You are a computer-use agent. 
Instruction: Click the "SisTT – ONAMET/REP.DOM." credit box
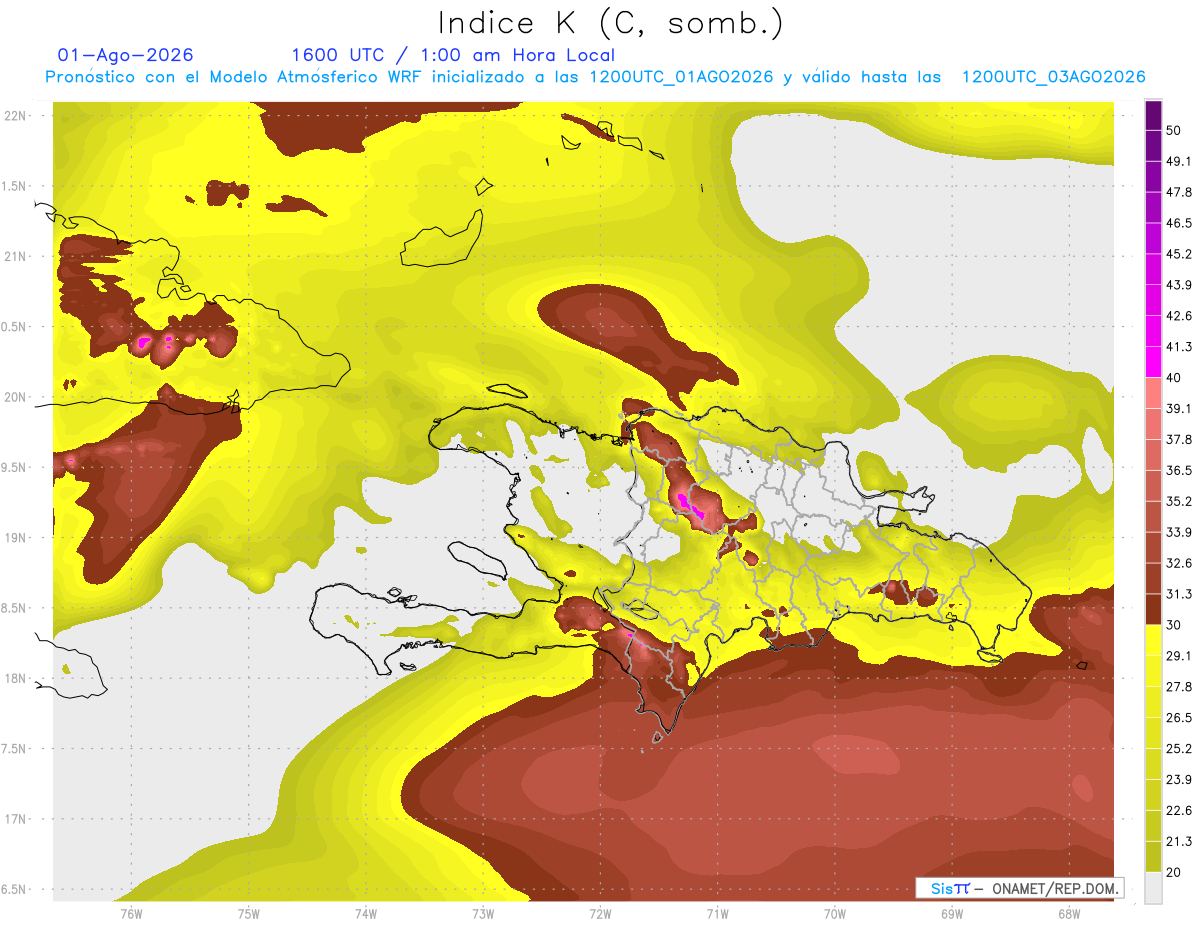1019,888
